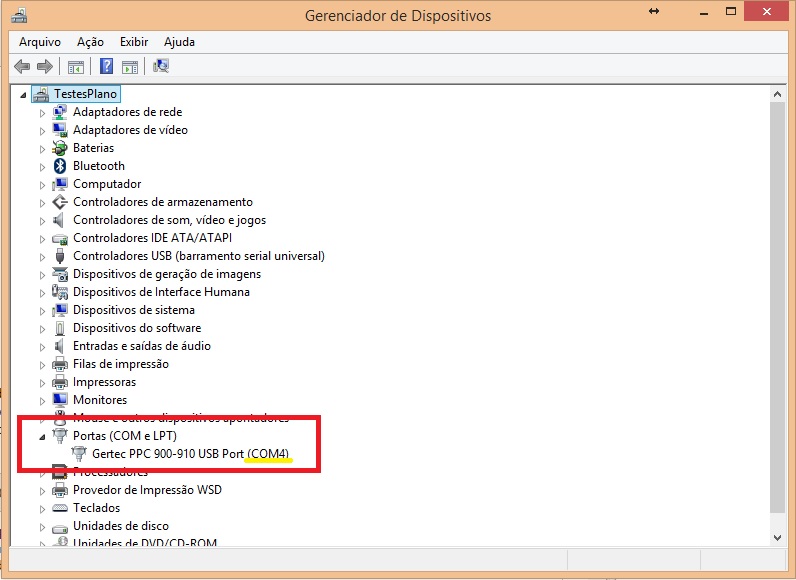
Task: Click the Back arrow toolbar icon
Action: (x=22, y=67)
